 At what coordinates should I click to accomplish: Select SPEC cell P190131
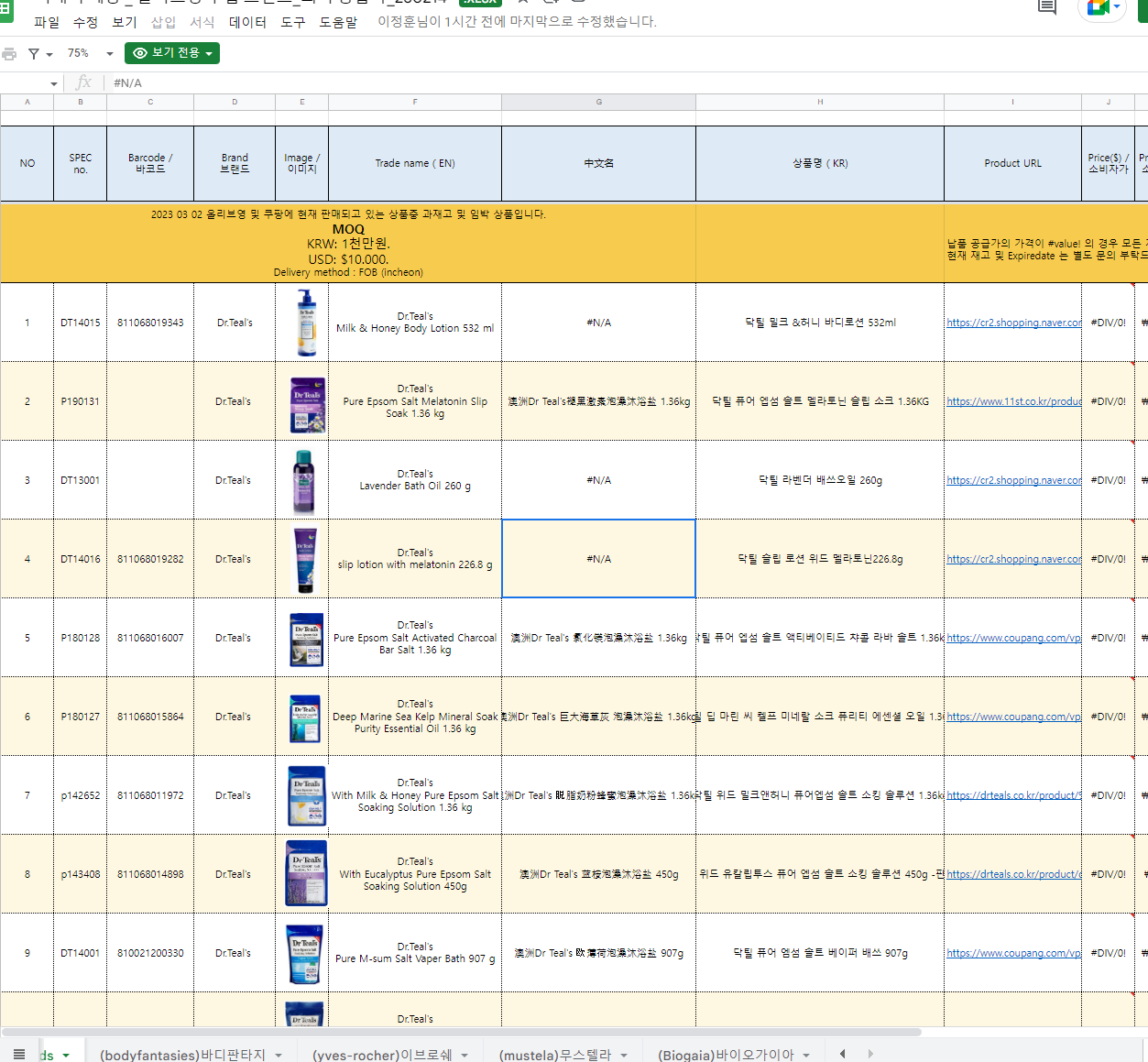[81, 401]
